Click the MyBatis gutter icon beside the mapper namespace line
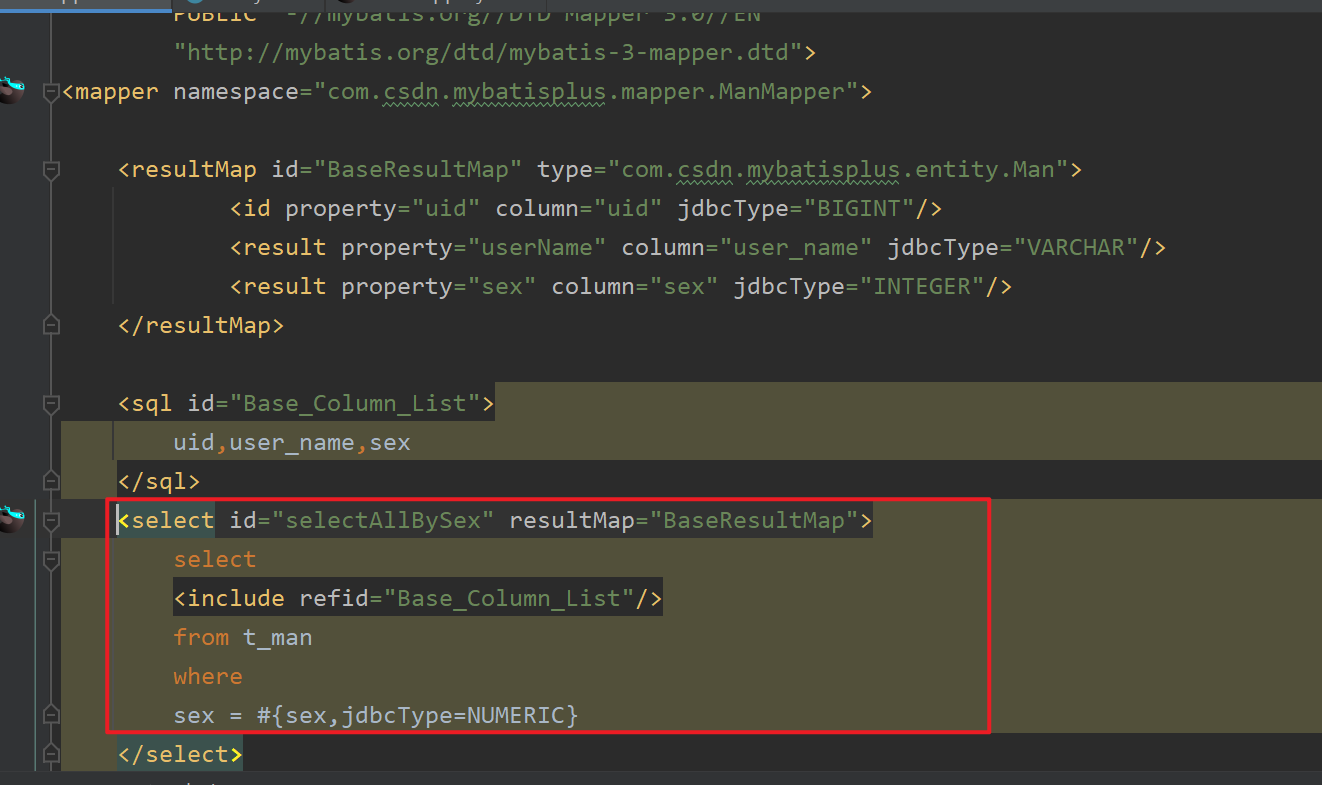This screenshot has width=1322, height=785. click(x=11, y=90)
